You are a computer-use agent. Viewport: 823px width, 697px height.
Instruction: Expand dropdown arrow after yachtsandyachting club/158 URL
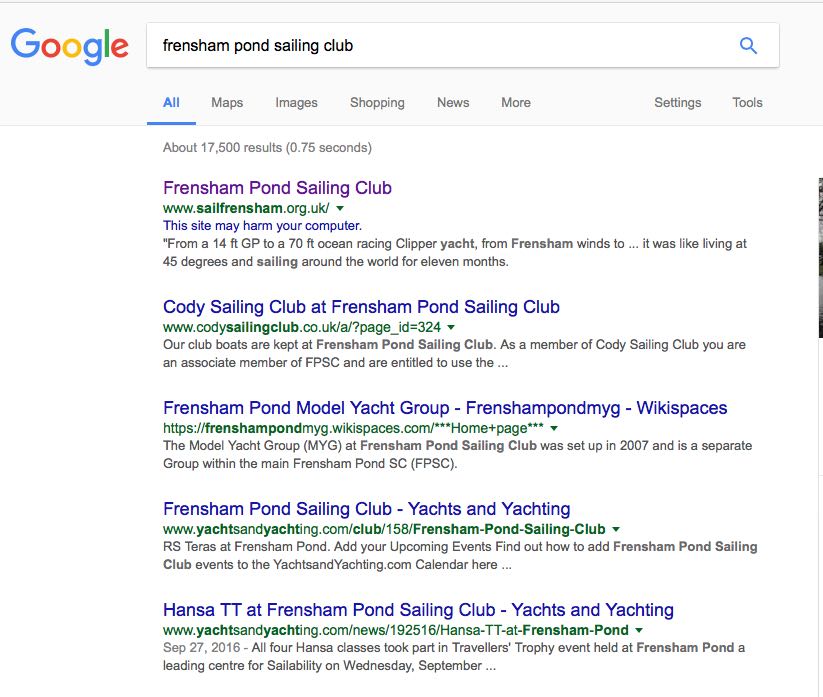coord(616,529)
